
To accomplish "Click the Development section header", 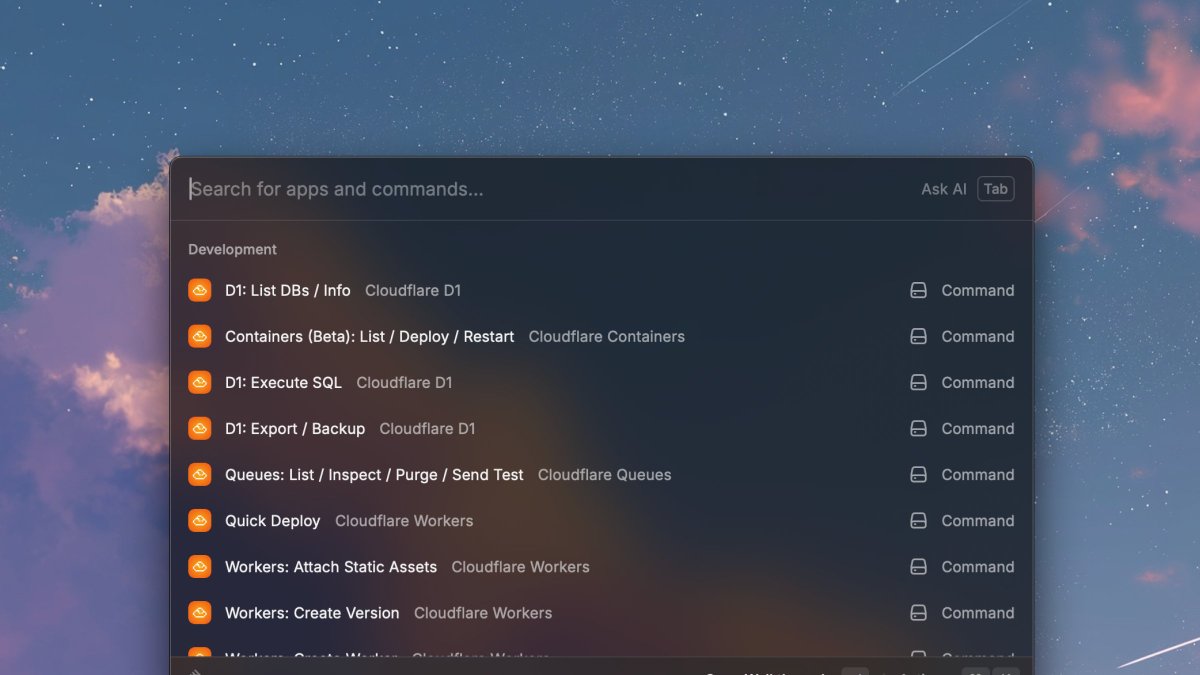I will (232, 250).
